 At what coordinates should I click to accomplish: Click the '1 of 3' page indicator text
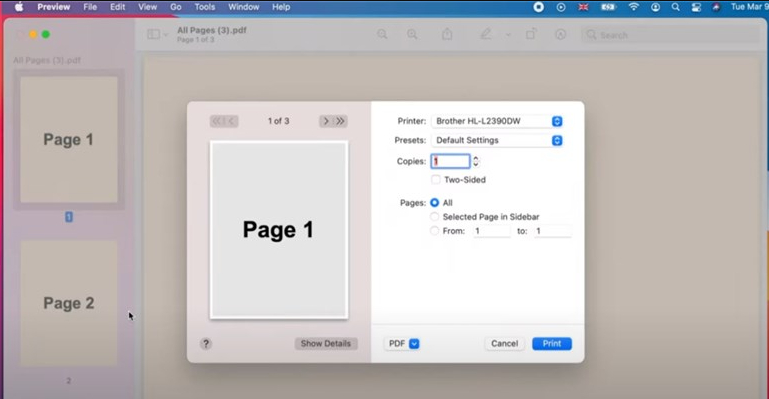coord(279,121)
